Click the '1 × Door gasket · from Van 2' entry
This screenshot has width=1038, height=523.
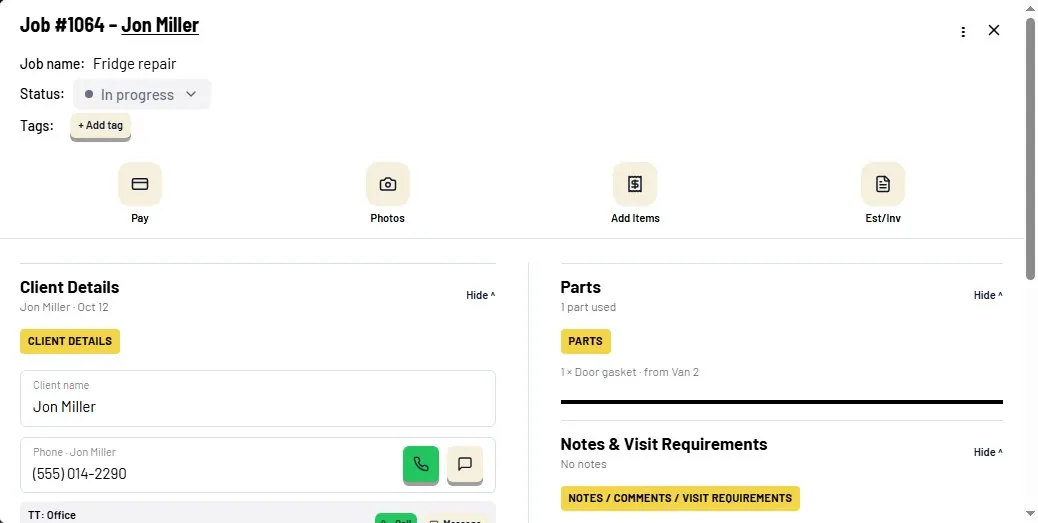click(x=630, y=372)
